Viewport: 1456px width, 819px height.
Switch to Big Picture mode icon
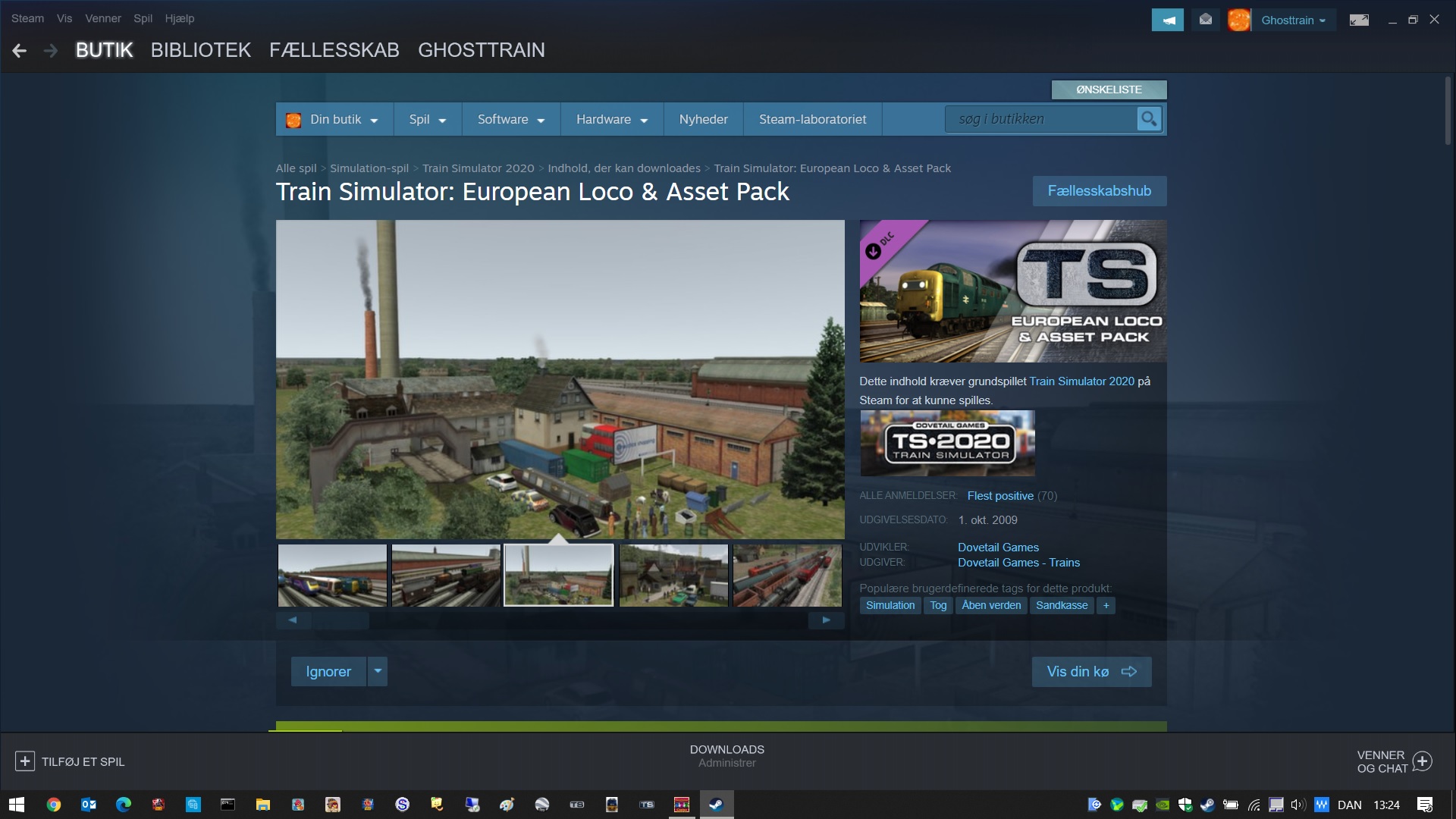click(1358, 20)
